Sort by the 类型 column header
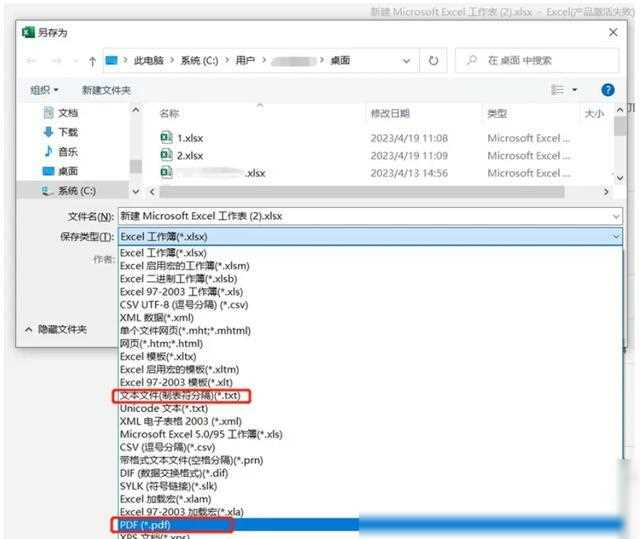The image size is (640, 539). (497, 113)
